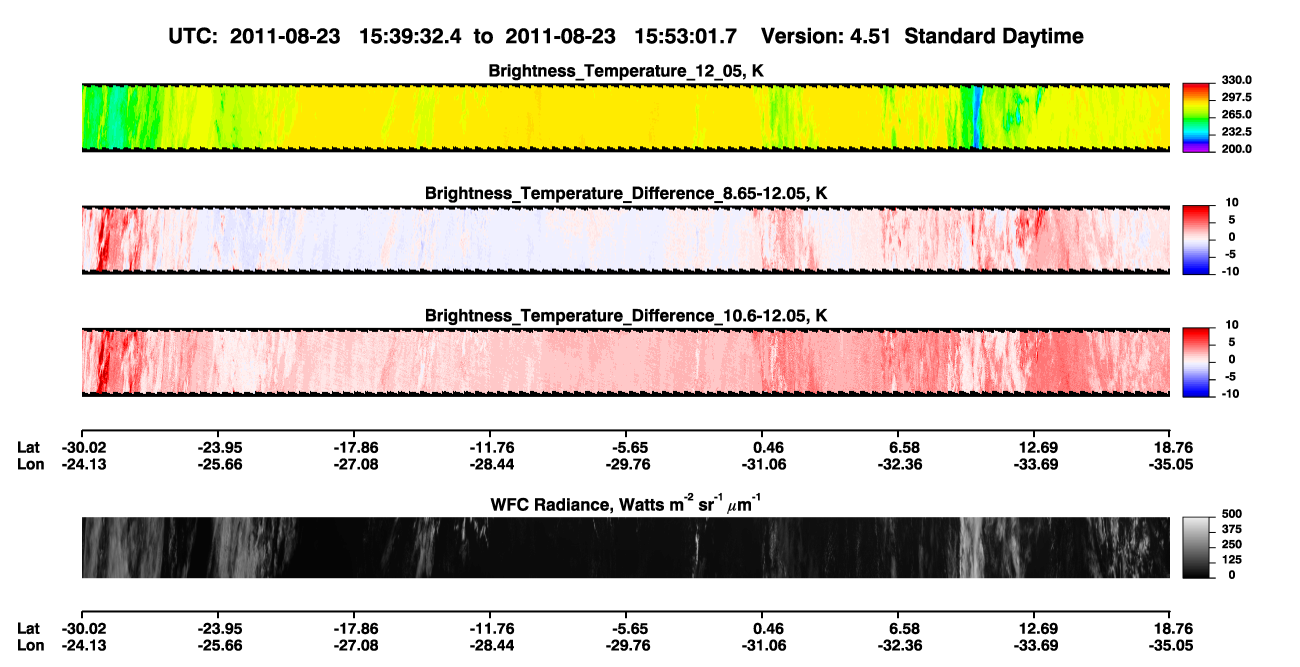This screenshot has height=667, width=1300.
Task: Click the bottom axis latitude value -30.02
Action: click(x=82, y=628)
